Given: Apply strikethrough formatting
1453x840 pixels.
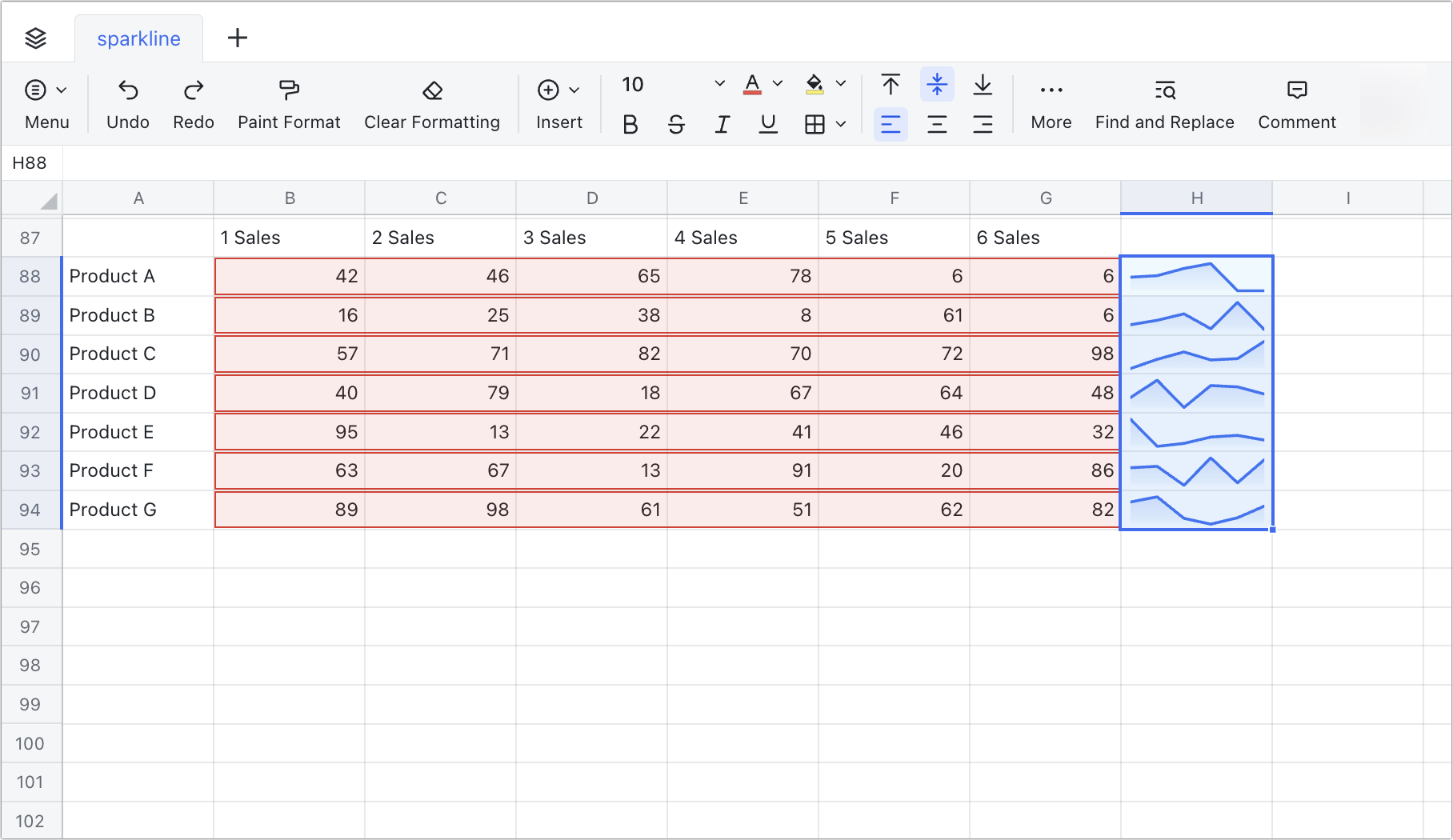Looking at the screenshot, I should tap(676, 124).
